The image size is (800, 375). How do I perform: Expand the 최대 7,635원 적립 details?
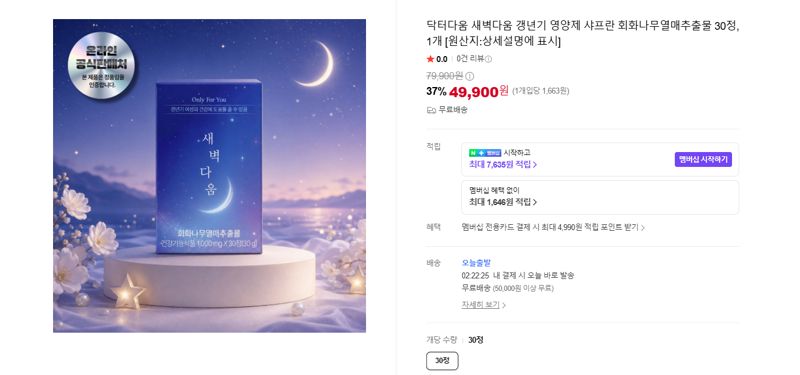503,164
